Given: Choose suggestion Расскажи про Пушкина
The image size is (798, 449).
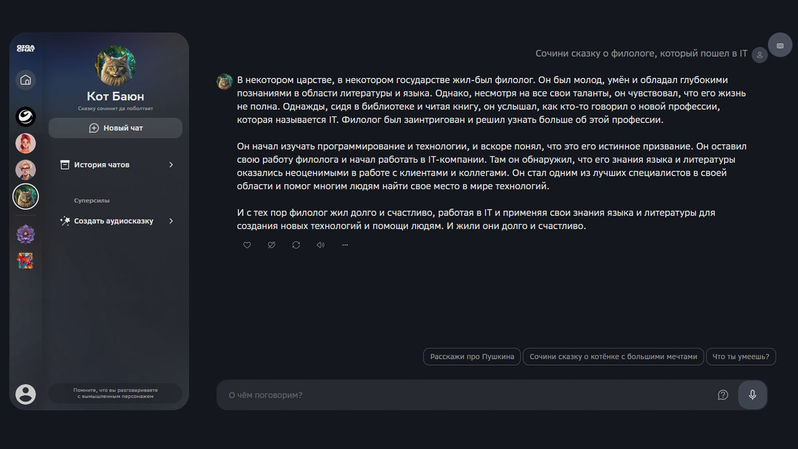Looking at the screenshot, I should (x=472, y=356).
